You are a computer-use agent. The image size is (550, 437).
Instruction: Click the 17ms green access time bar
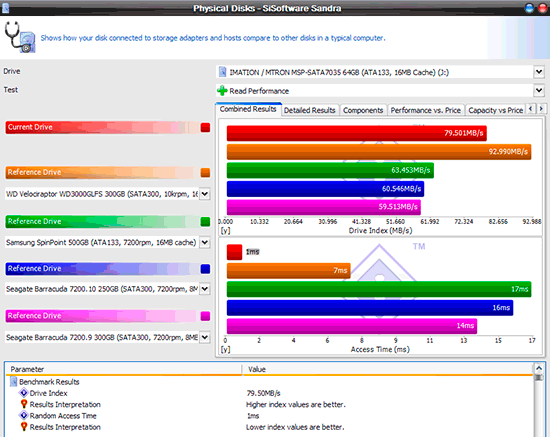click(x=379, y=289)
